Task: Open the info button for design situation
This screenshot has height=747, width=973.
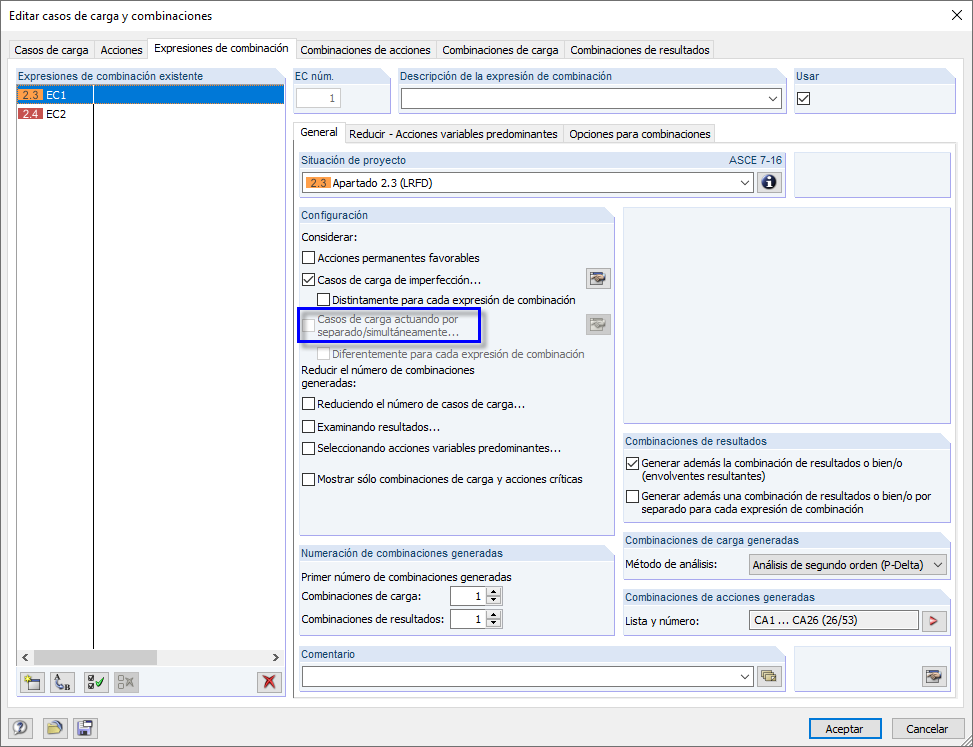Action: pos(769,183)
